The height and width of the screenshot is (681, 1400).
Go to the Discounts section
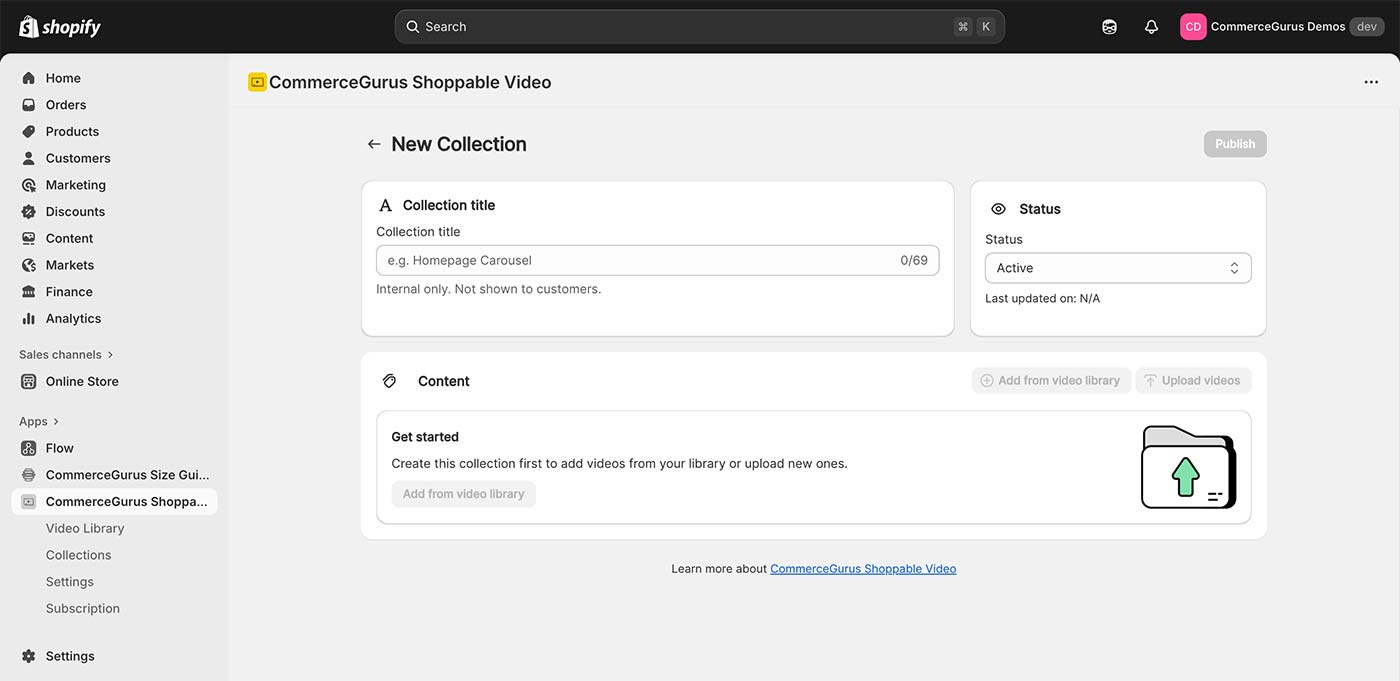pos(75,211)
